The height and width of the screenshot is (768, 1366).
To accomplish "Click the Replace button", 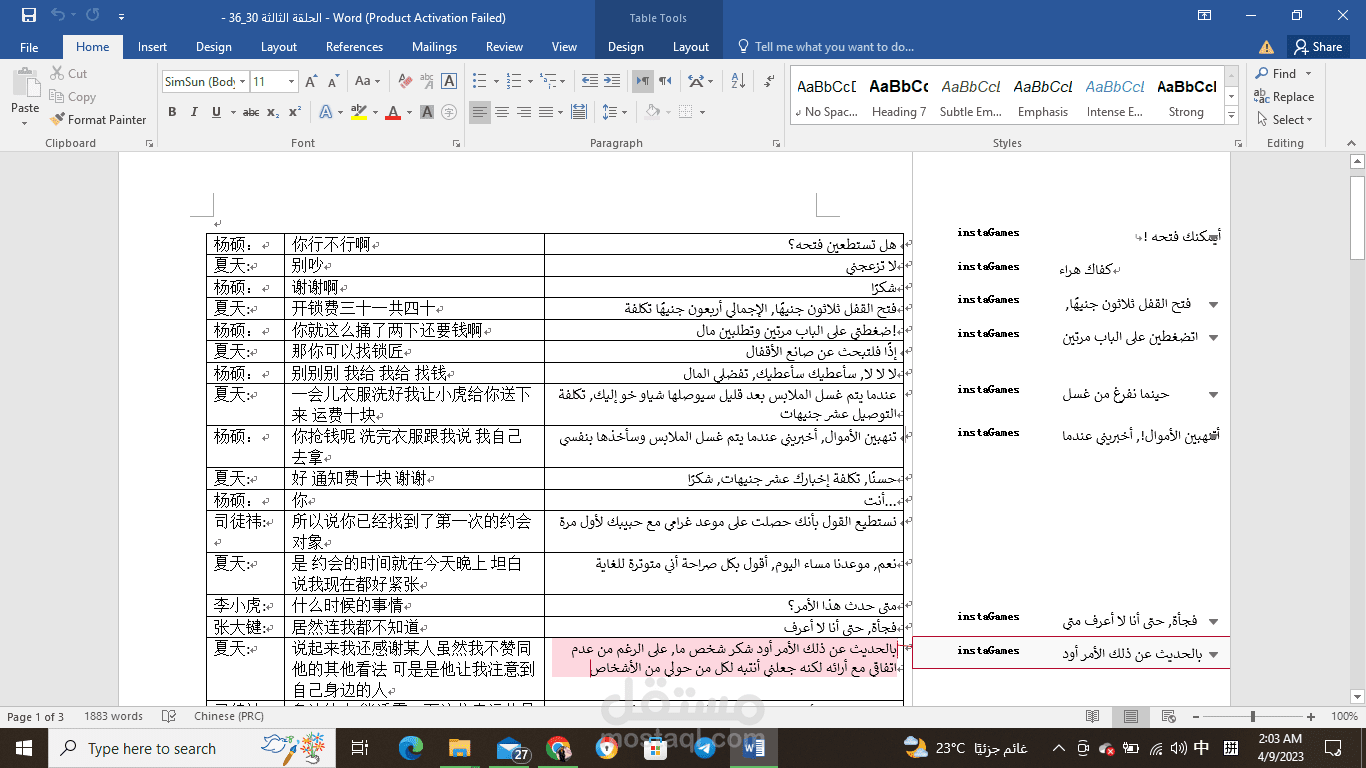I will click(1285, 97).
